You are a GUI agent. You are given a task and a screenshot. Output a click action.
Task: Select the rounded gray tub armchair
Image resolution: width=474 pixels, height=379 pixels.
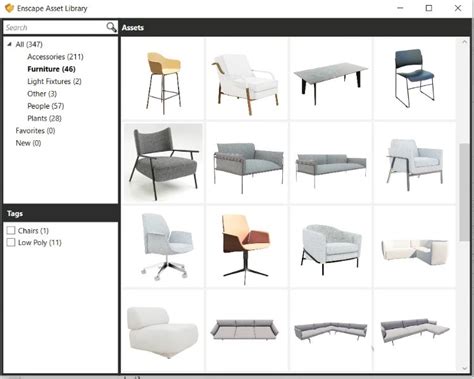330,247
